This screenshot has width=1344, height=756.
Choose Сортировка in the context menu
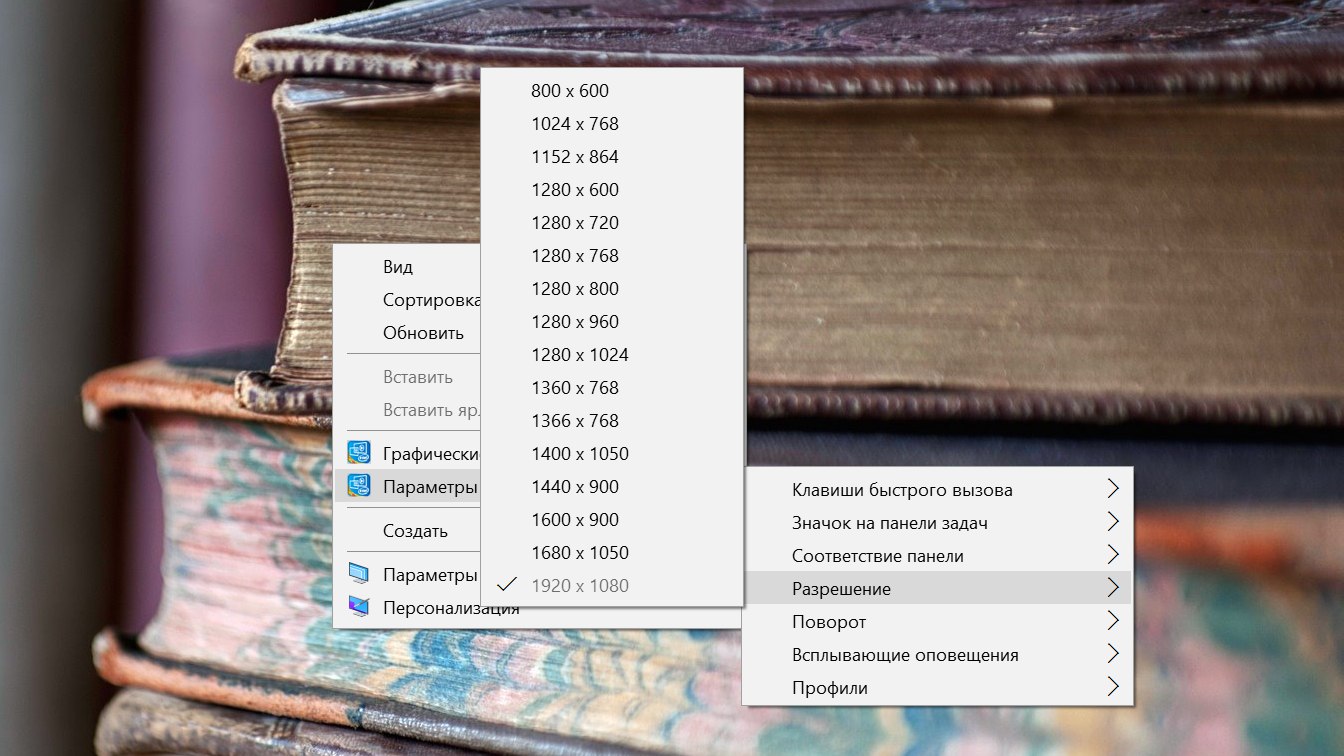(x=432, y=300)
